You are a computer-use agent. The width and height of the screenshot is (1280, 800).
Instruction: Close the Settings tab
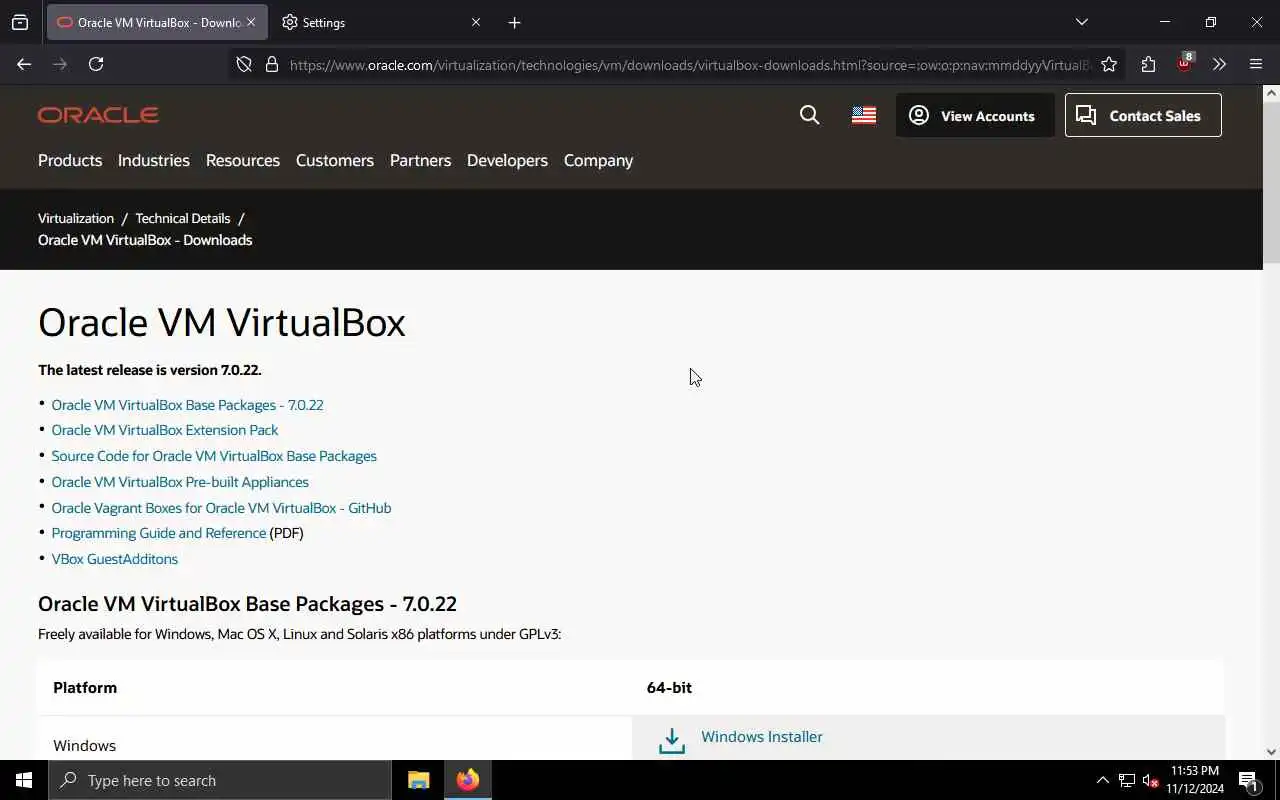pyautogui.click(x=476, y=22)
